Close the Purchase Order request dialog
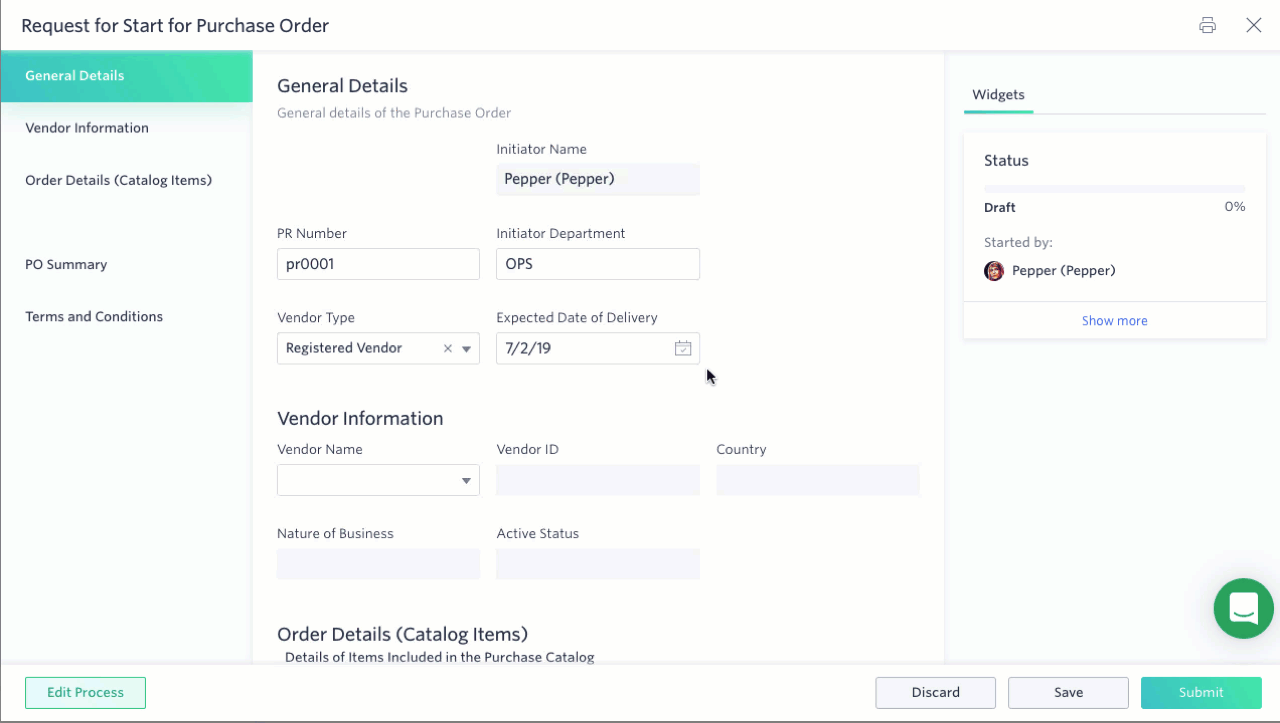Image resolution: width=1280 pixels, height=723 pixels. pos(1253,25)
